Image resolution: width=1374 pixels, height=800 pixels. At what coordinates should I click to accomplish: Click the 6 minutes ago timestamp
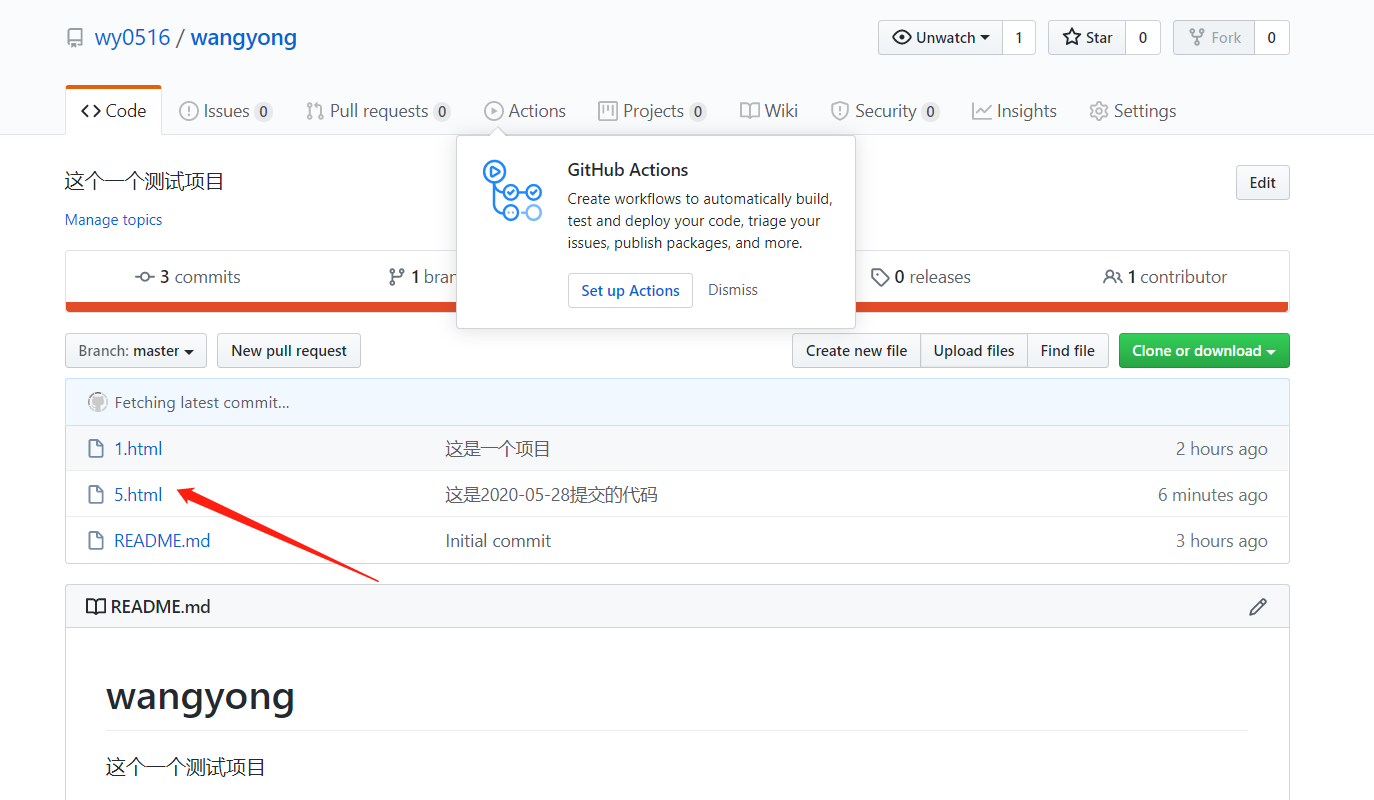(x=1213, y=495)
